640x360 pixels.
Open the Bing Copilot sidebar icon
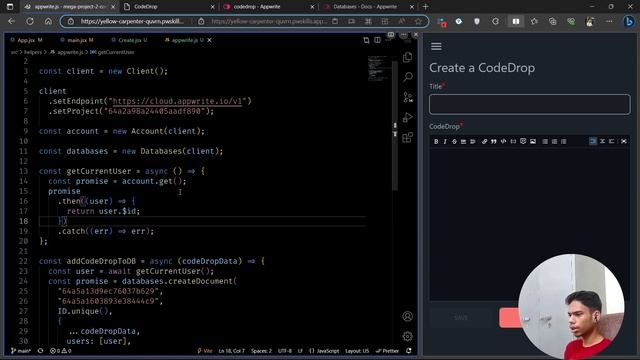[x=629, y=21]
